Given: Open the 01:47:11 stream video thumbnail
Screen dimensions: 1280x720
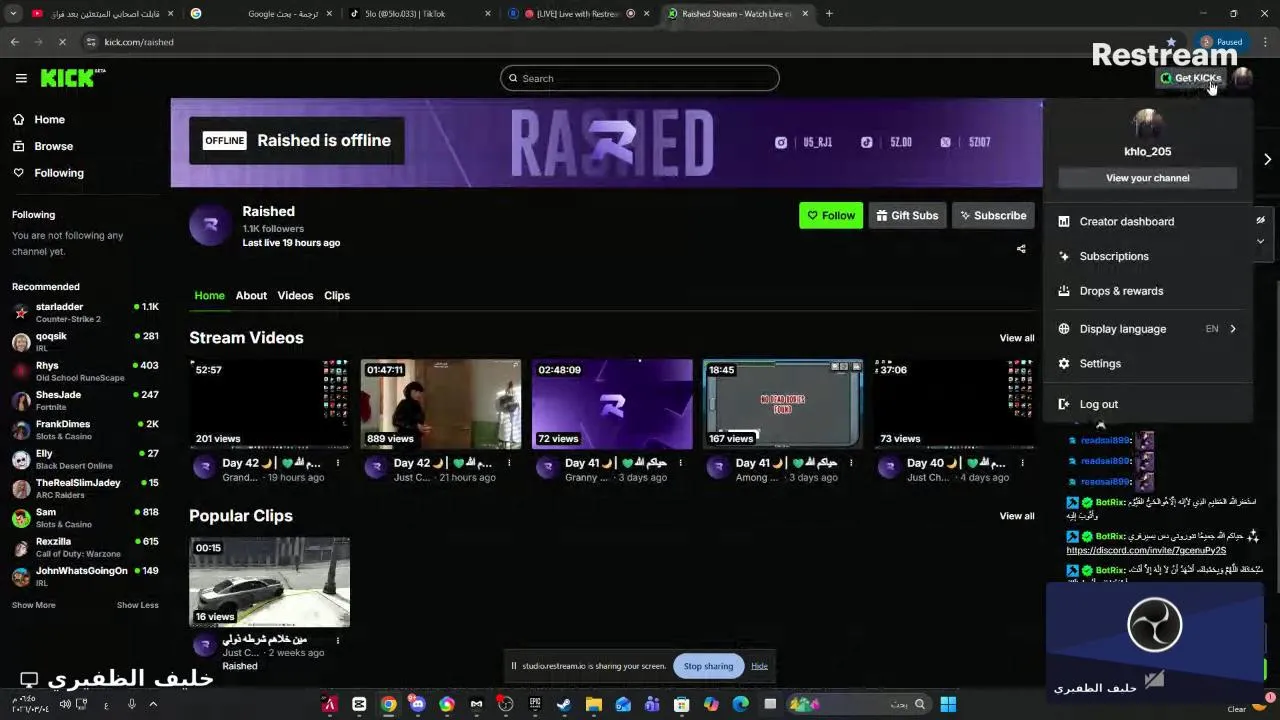Looking at the screenshot, I should pos(441,404).
